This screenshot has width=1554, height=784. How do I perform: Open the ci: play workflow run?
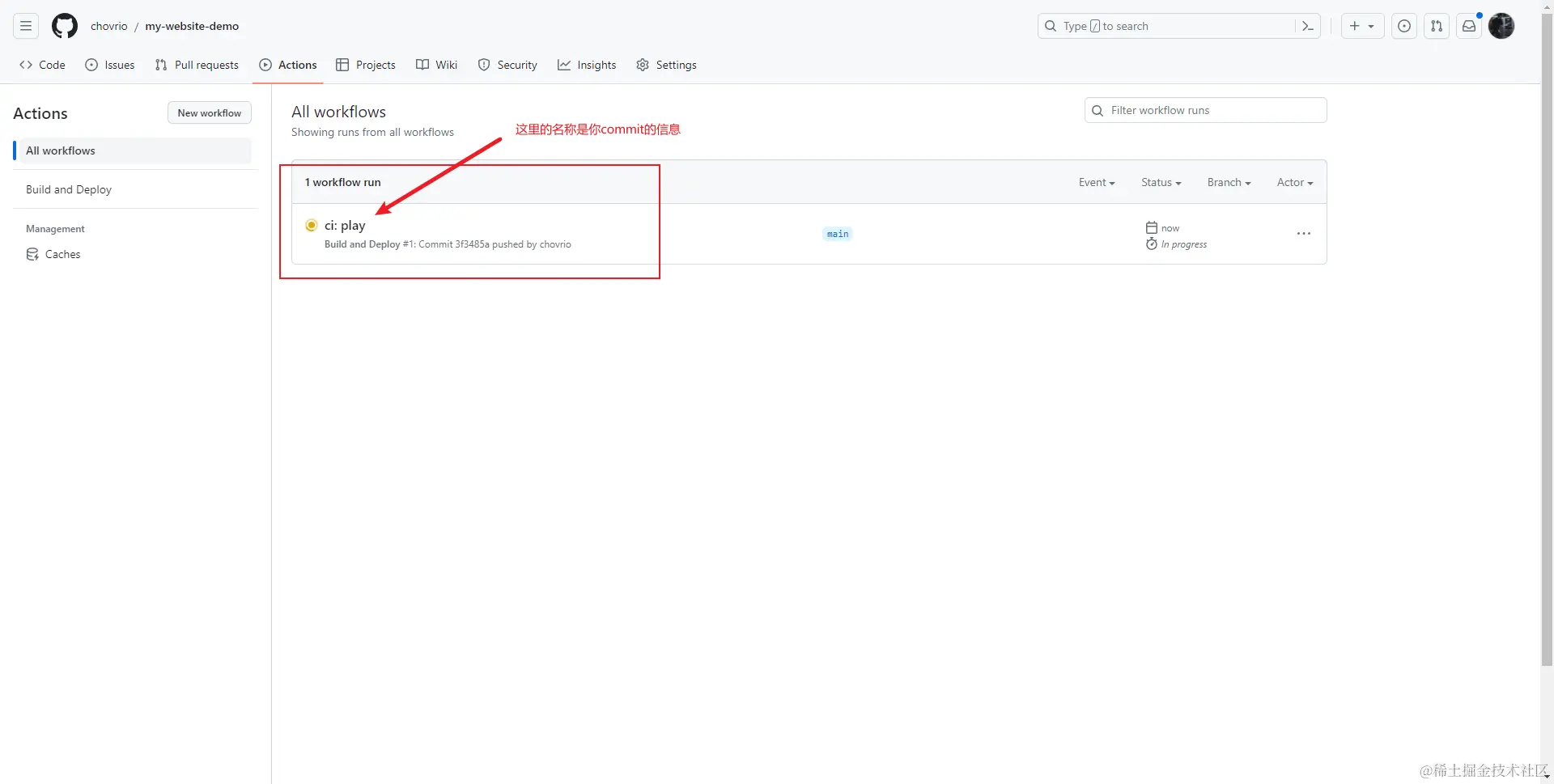[345, 225]
